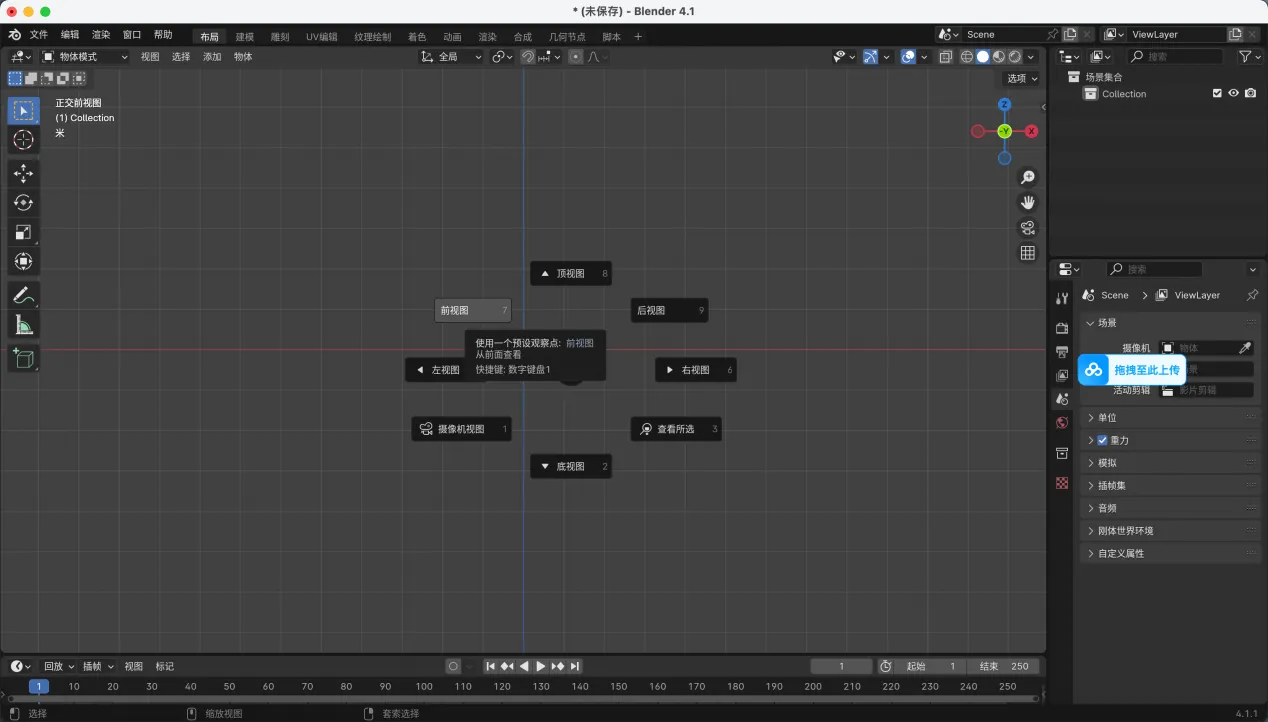Click the eyedropper next to camera field
This screenshot has width=1268, height=722.
click(x=1245, y=348)
